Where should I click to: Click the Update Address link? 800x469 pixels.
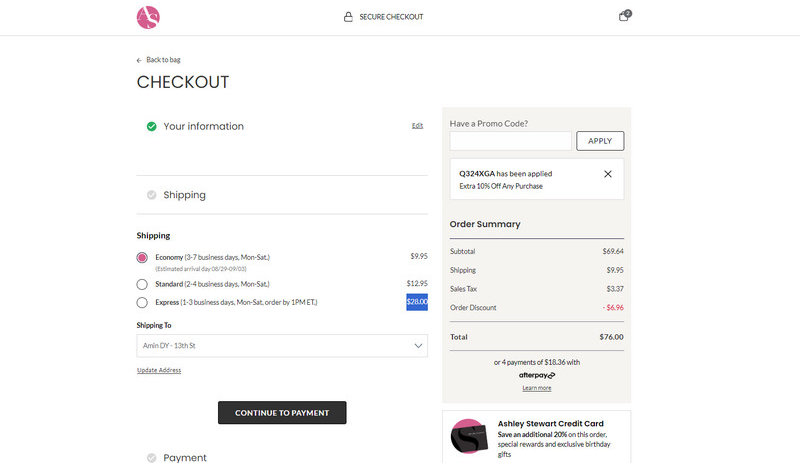click(x=159, y=371)
